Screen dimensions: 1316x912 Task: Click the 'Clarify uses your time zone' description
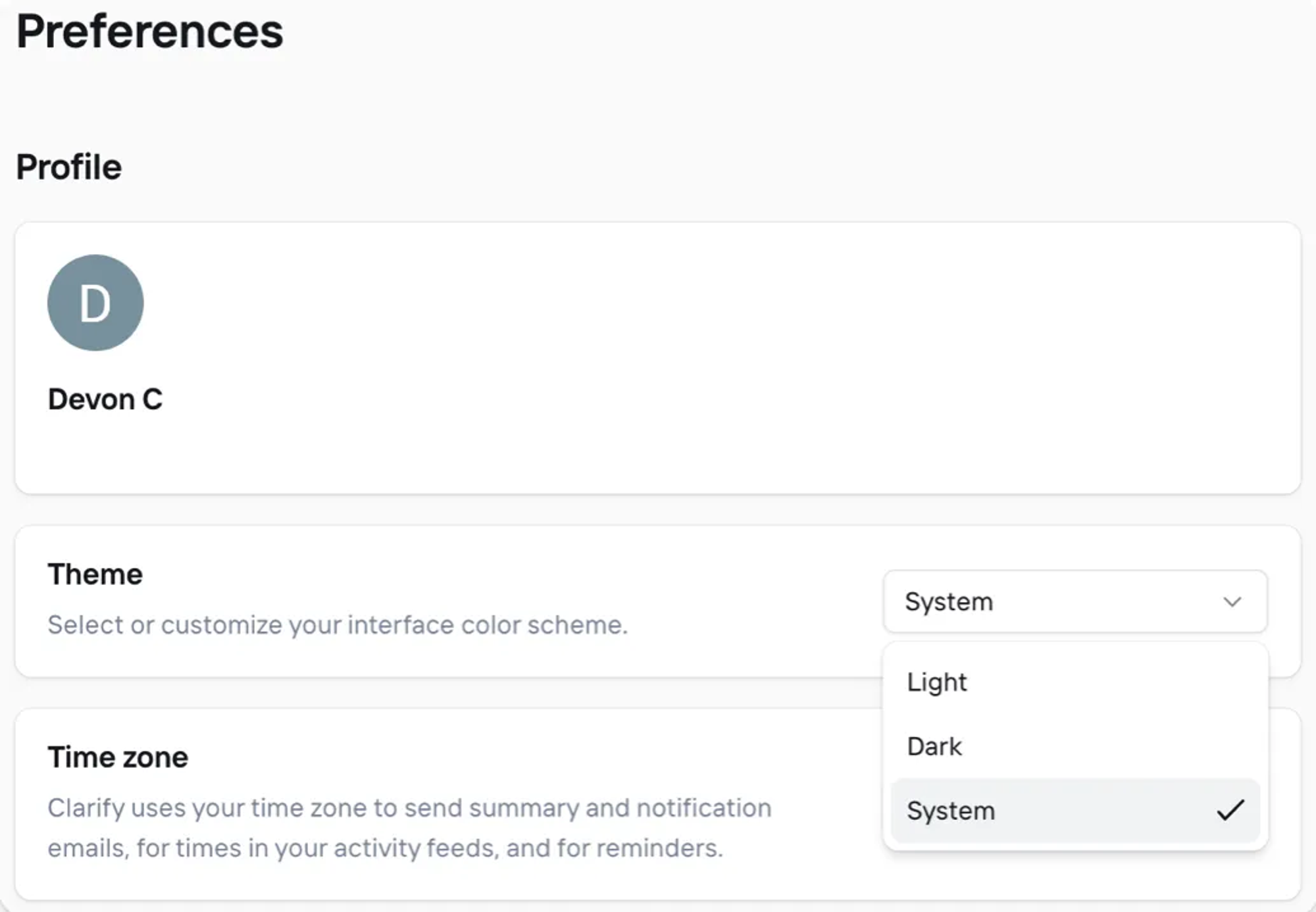point(409,828)
